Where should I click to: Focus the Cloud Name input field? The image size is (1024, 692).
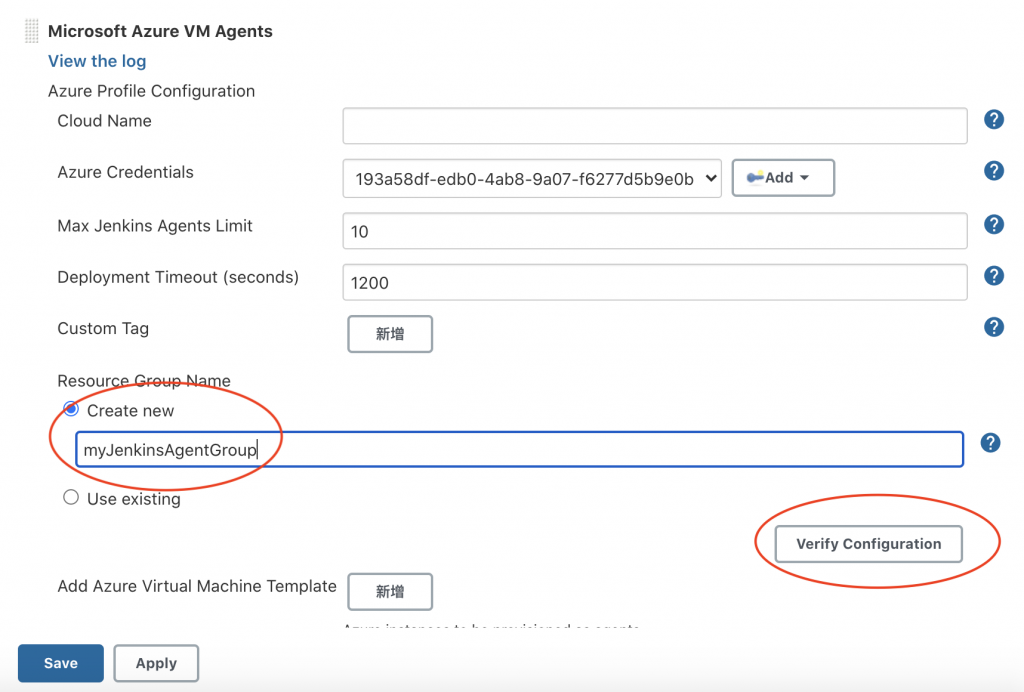point(654,126)
